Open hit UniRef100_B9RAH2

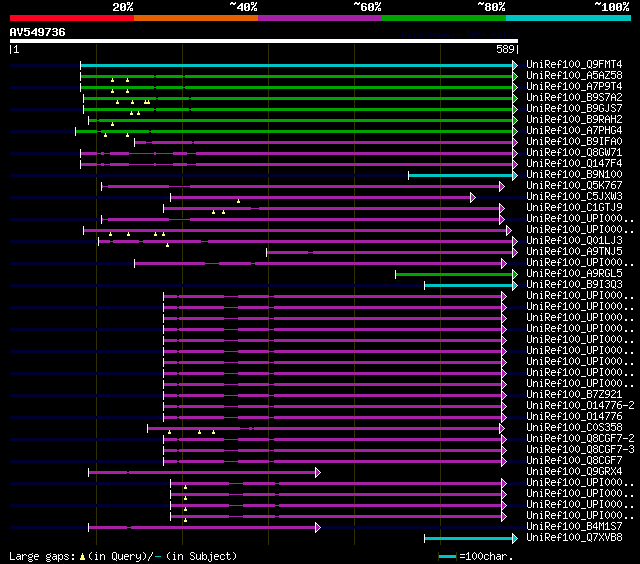pyautogui.click(x=574, y=120)
